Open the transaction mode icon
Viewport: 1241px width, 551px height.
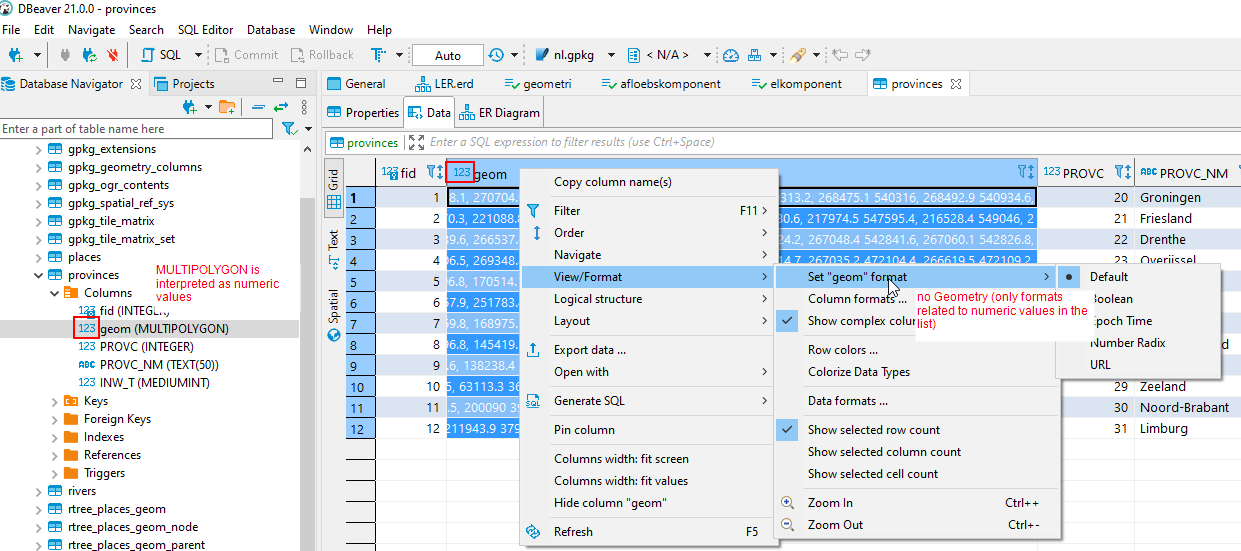tap(378, 55)
